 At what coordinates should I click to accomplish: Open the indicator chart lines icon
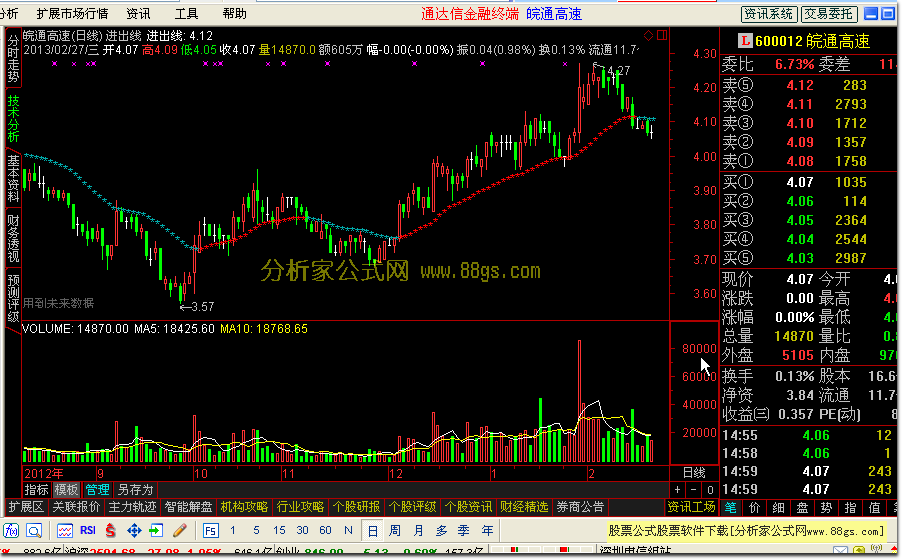64,530
